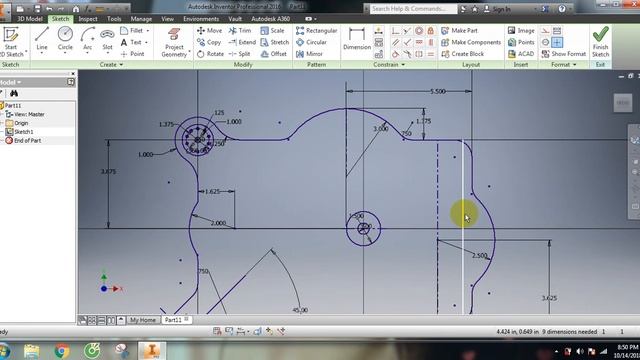Insert ACAD file

pos(521,54)
